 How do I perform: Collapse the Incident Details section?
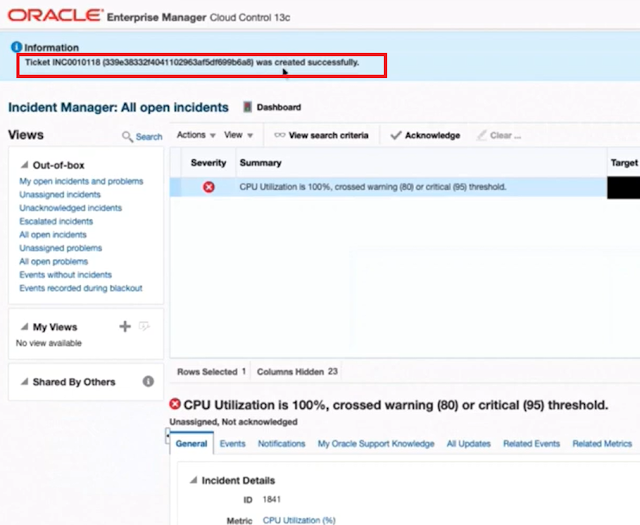[x=193, y=480]
